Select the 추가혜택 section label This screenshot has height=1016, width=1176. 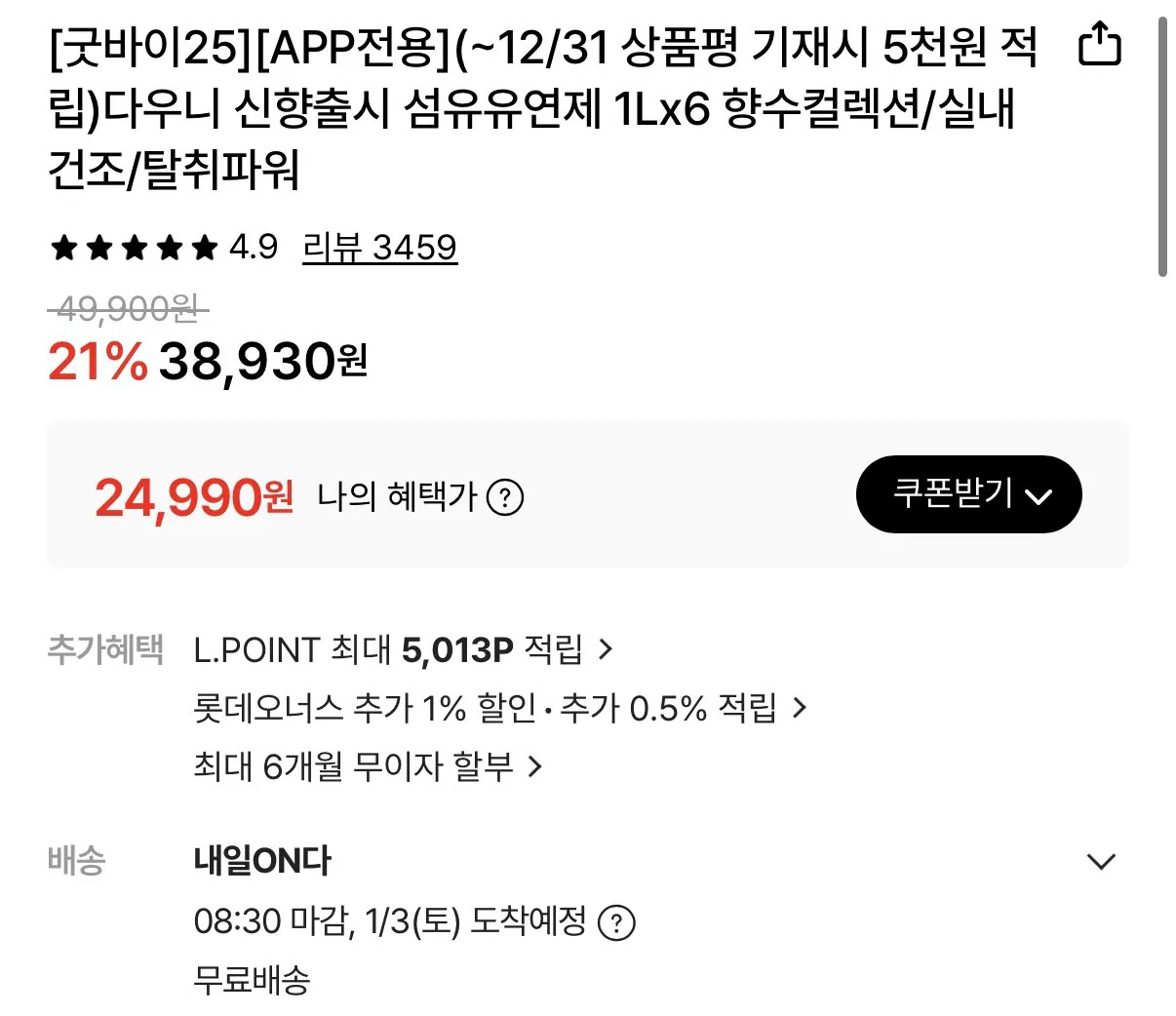tap(104, 649)
